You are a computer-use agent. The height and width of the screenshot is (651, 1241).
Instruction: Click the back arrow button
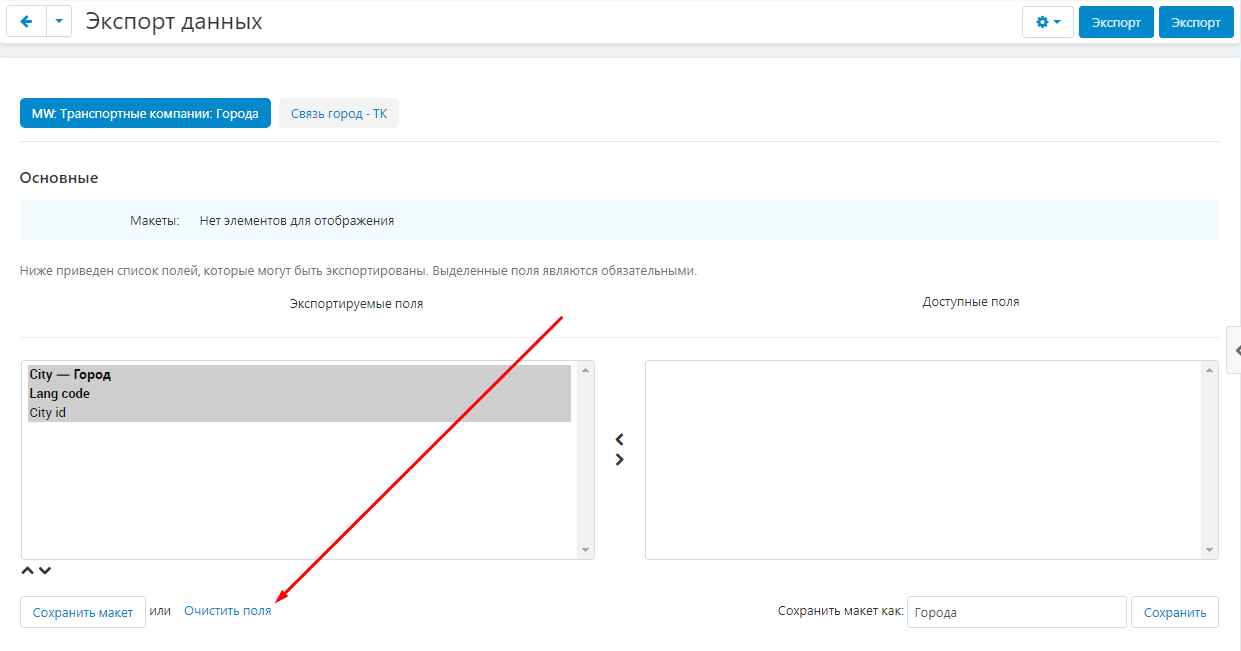(26, 22)
